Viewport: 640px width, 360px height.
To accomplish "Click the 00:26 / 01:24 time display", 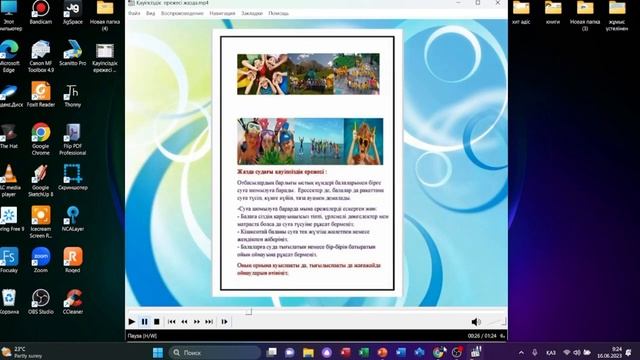I will 482,336.
